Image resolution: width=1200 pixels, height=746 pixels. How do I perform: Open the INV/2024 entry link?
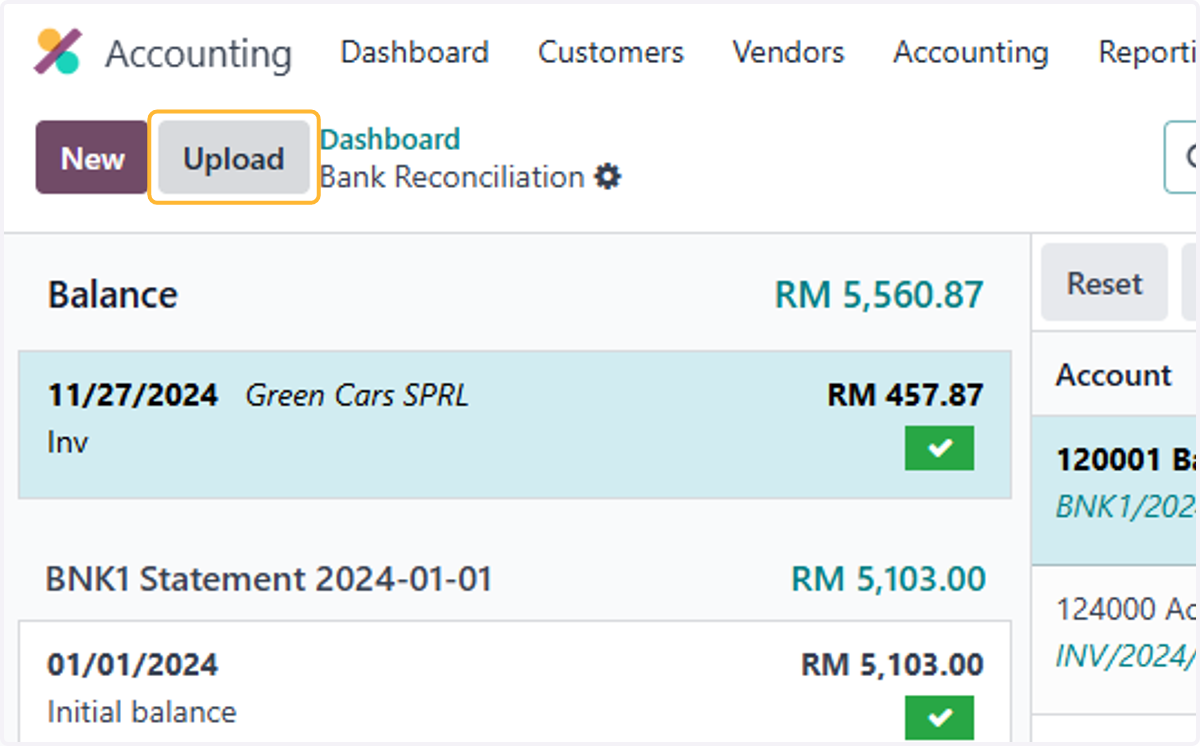[x=1126, y=656]
